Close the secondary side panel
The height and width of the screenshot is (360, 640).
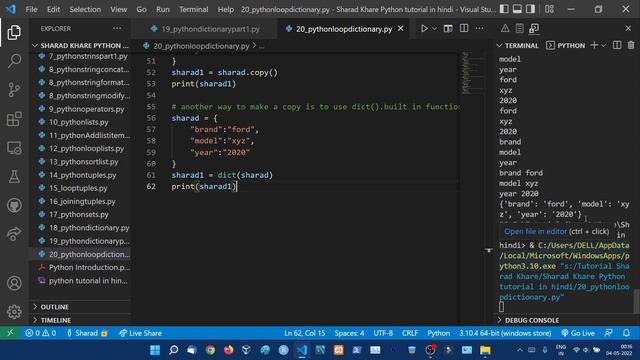coord(628,29)
